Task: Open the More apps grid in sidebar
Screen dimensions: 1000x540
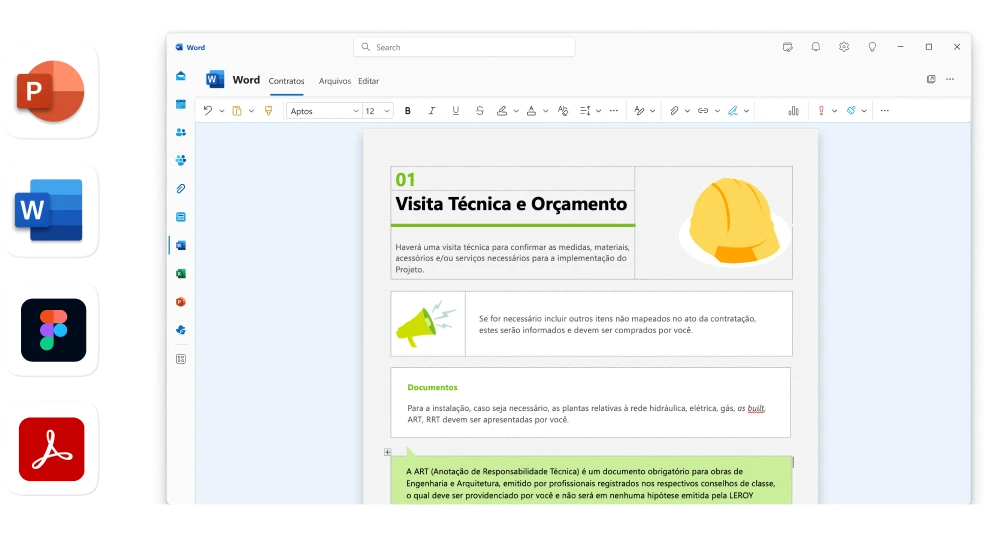Action: [181, 359]
